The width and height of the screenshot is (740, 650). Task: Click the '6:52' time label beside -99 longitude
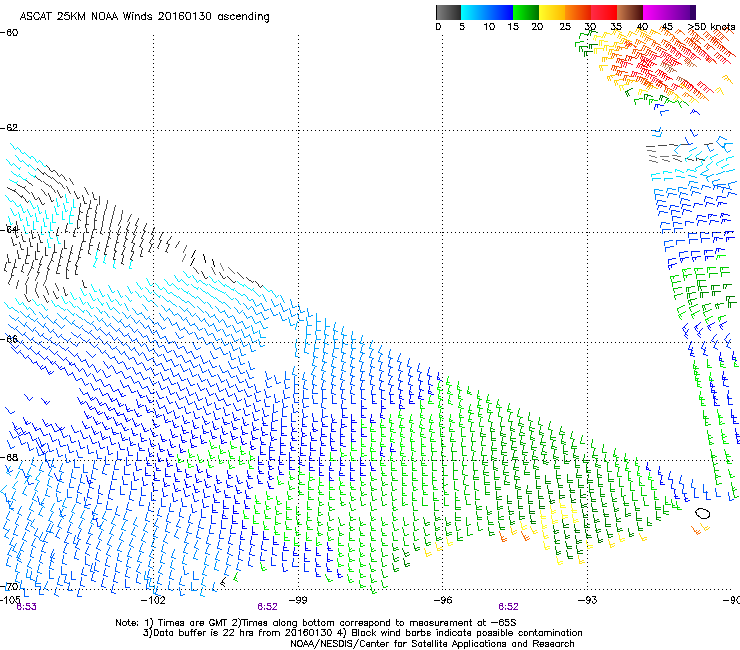pos(268,607)
